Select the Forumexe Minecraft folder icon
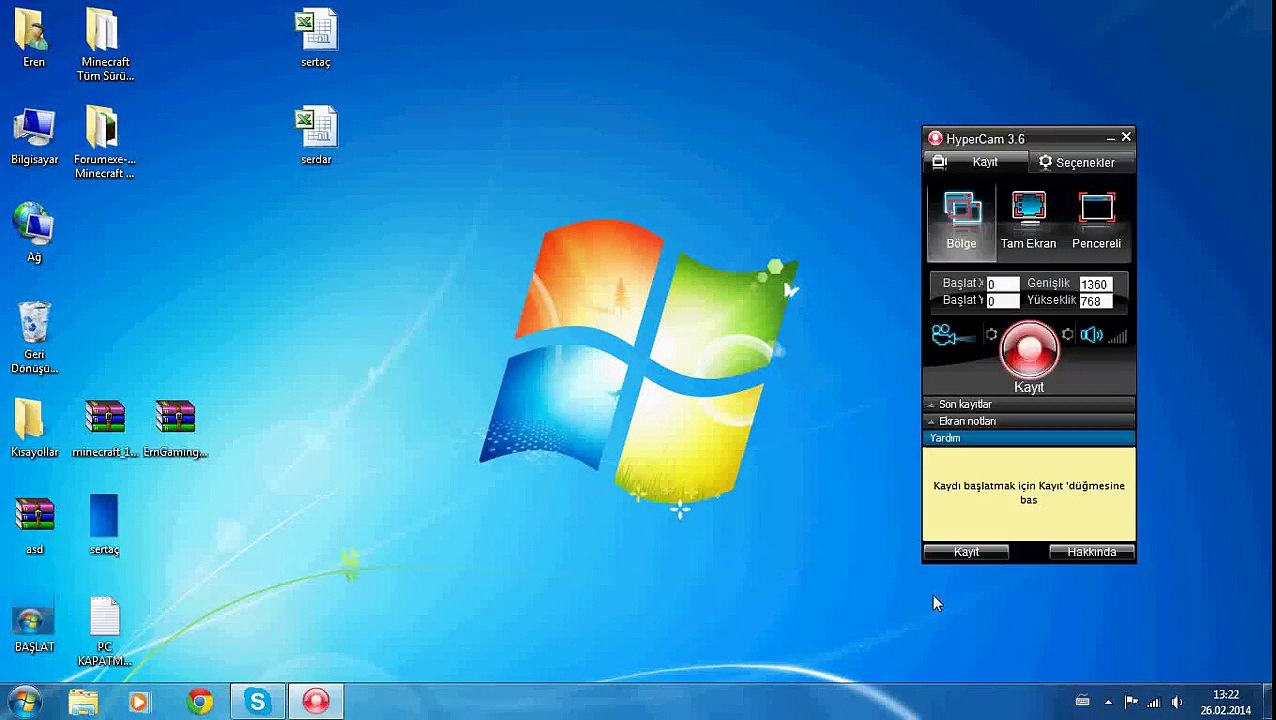1276x720 pixels. point(105,142)
